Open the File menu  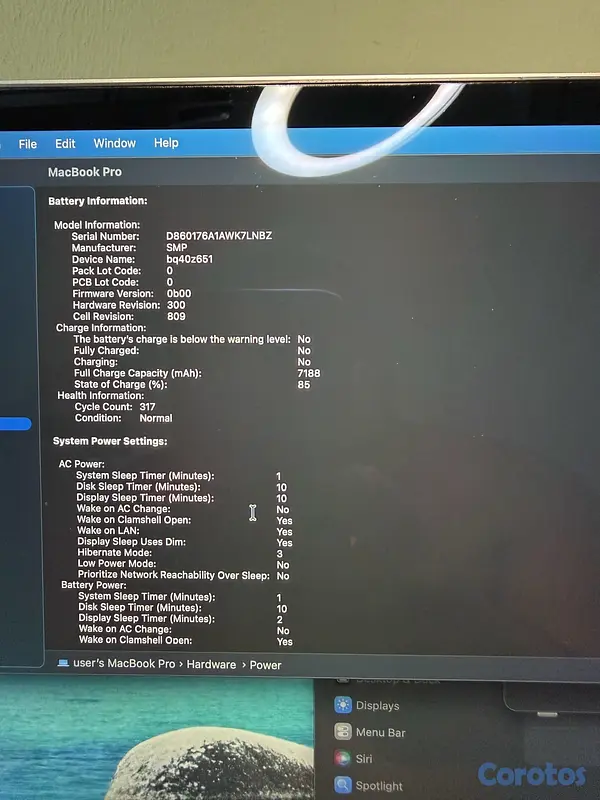click(x=28, y=144)
